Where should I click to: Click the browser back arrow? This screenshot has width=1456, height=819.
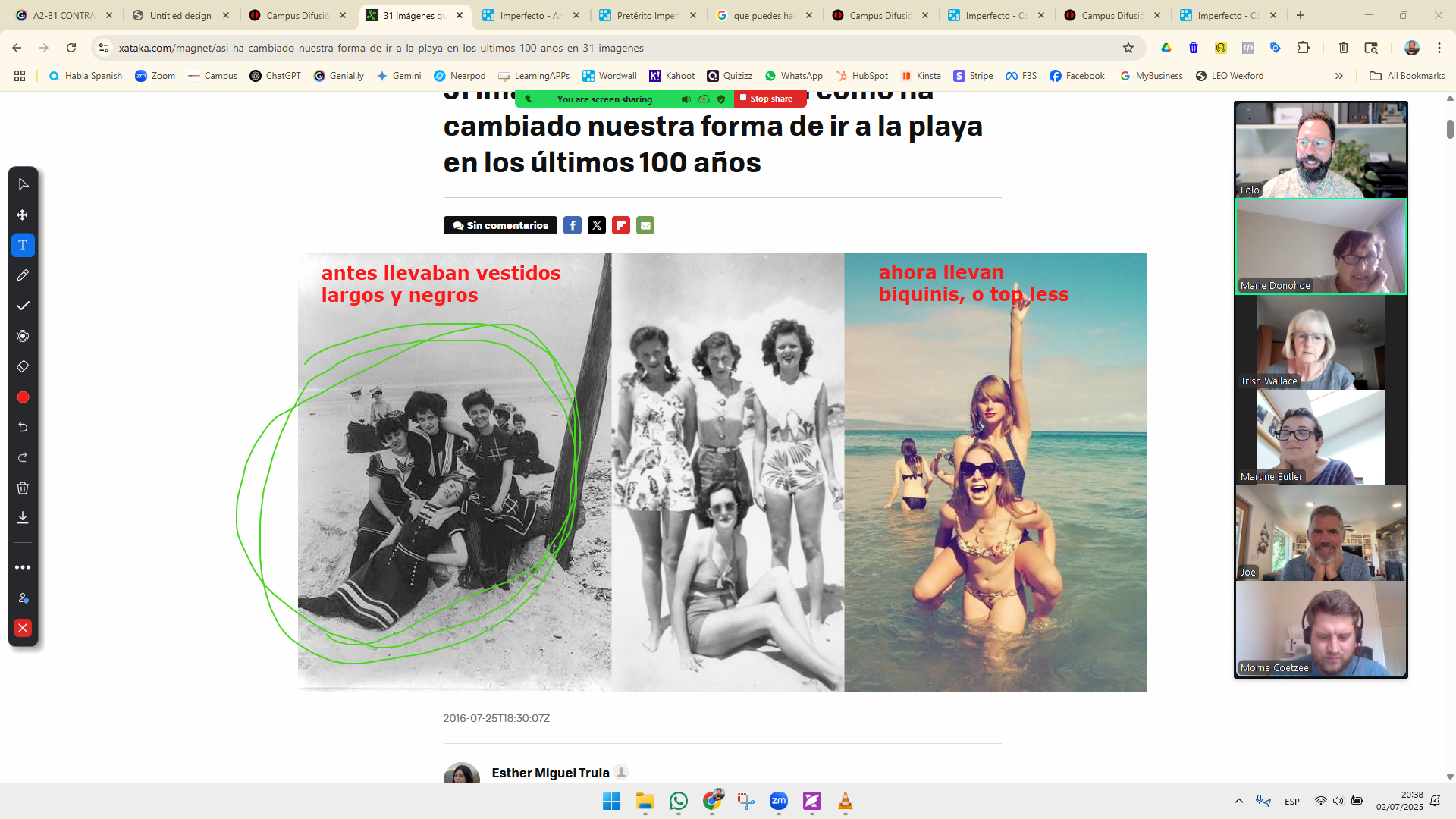17,48
